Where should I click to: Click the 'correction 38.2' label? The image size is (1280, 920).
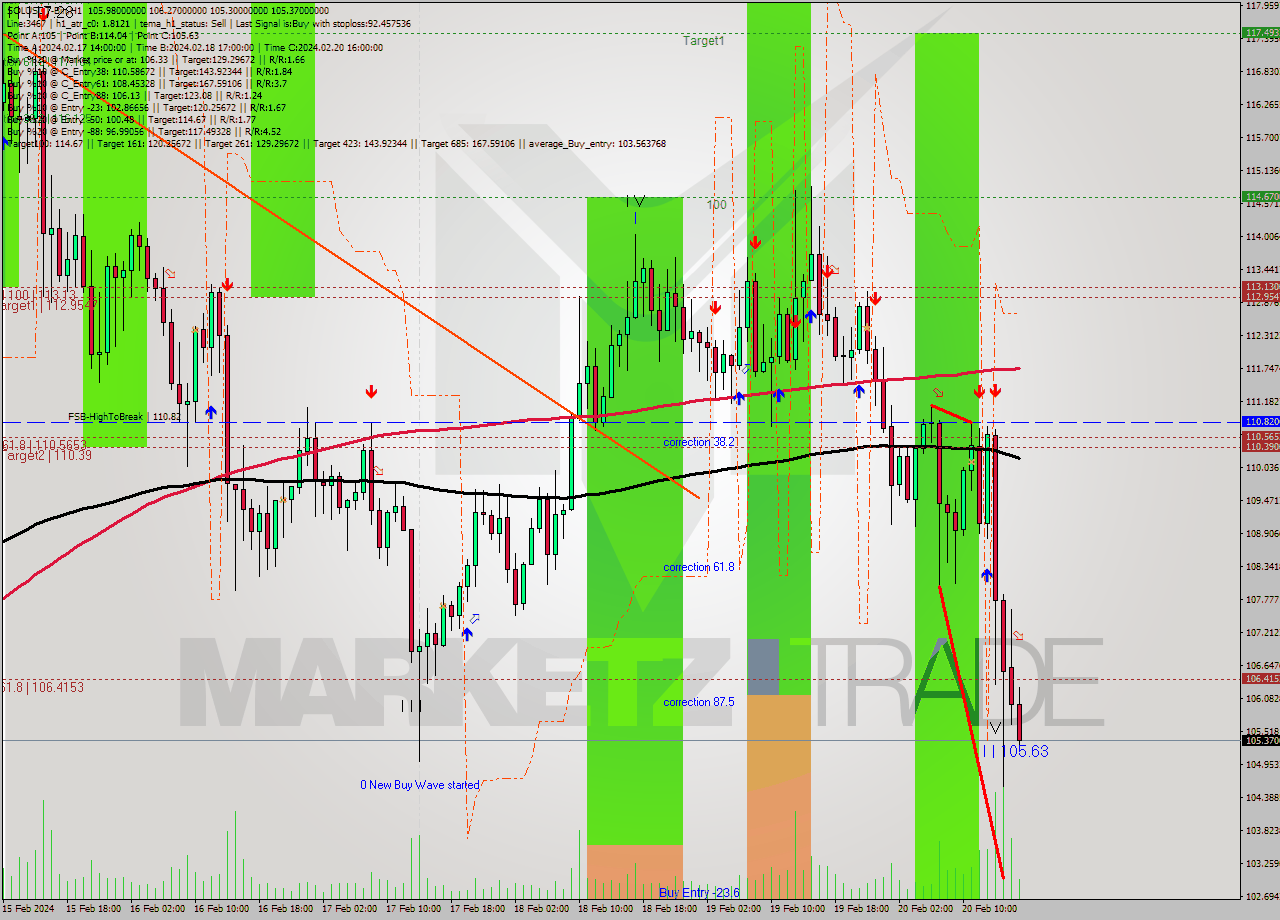[699, 441]
